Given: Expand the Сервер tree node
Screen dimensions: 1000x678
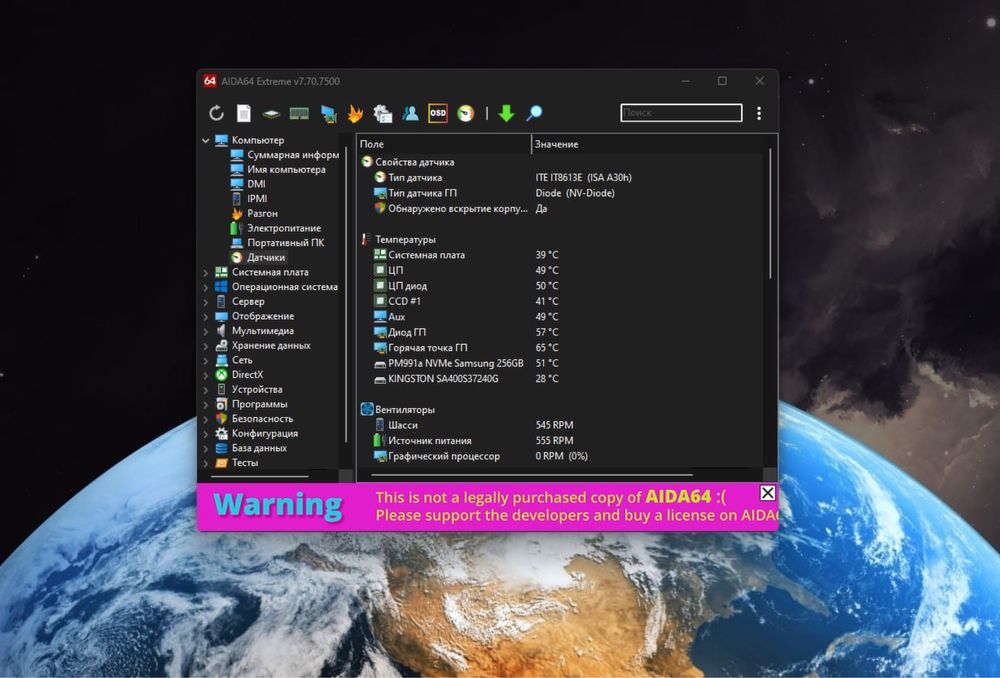Looking at the screenshot, I should (205, 302).
